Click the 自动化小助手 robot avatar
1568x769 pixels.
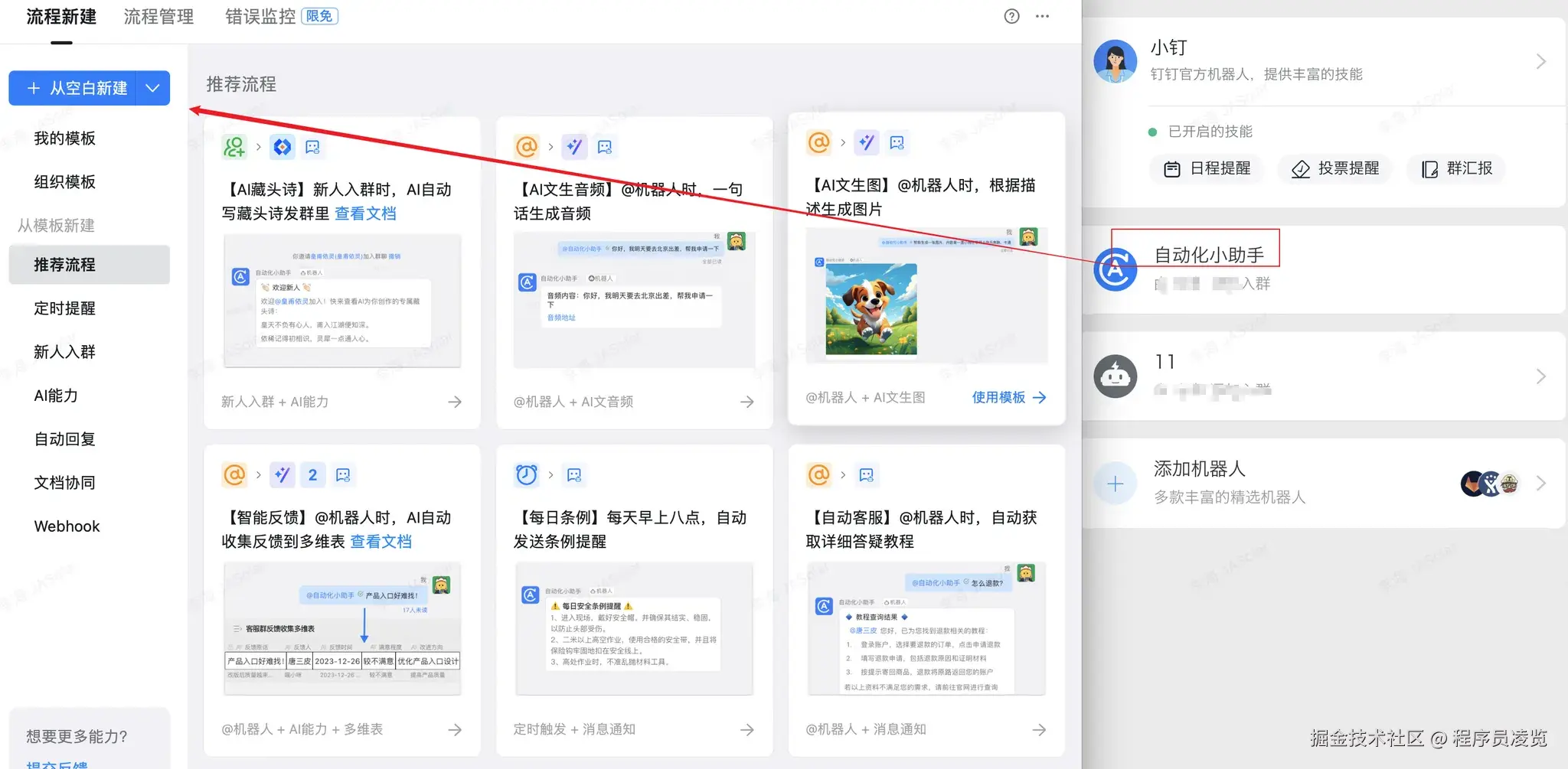[x=1116, y=269]
